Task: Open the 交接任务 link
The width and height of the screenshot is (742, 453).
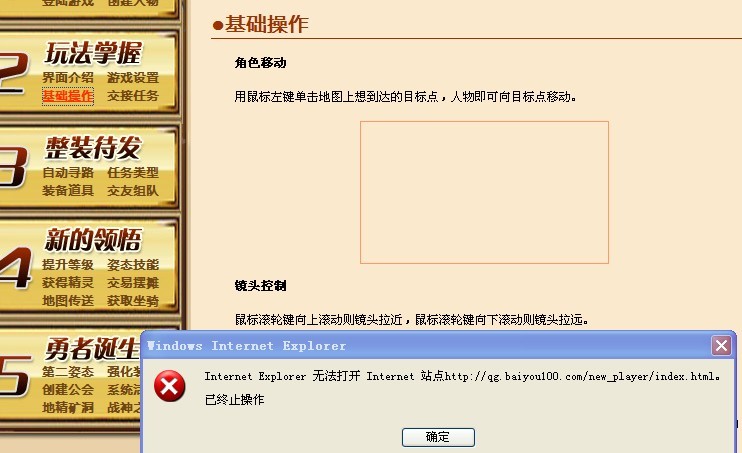Action: point(133,96)
